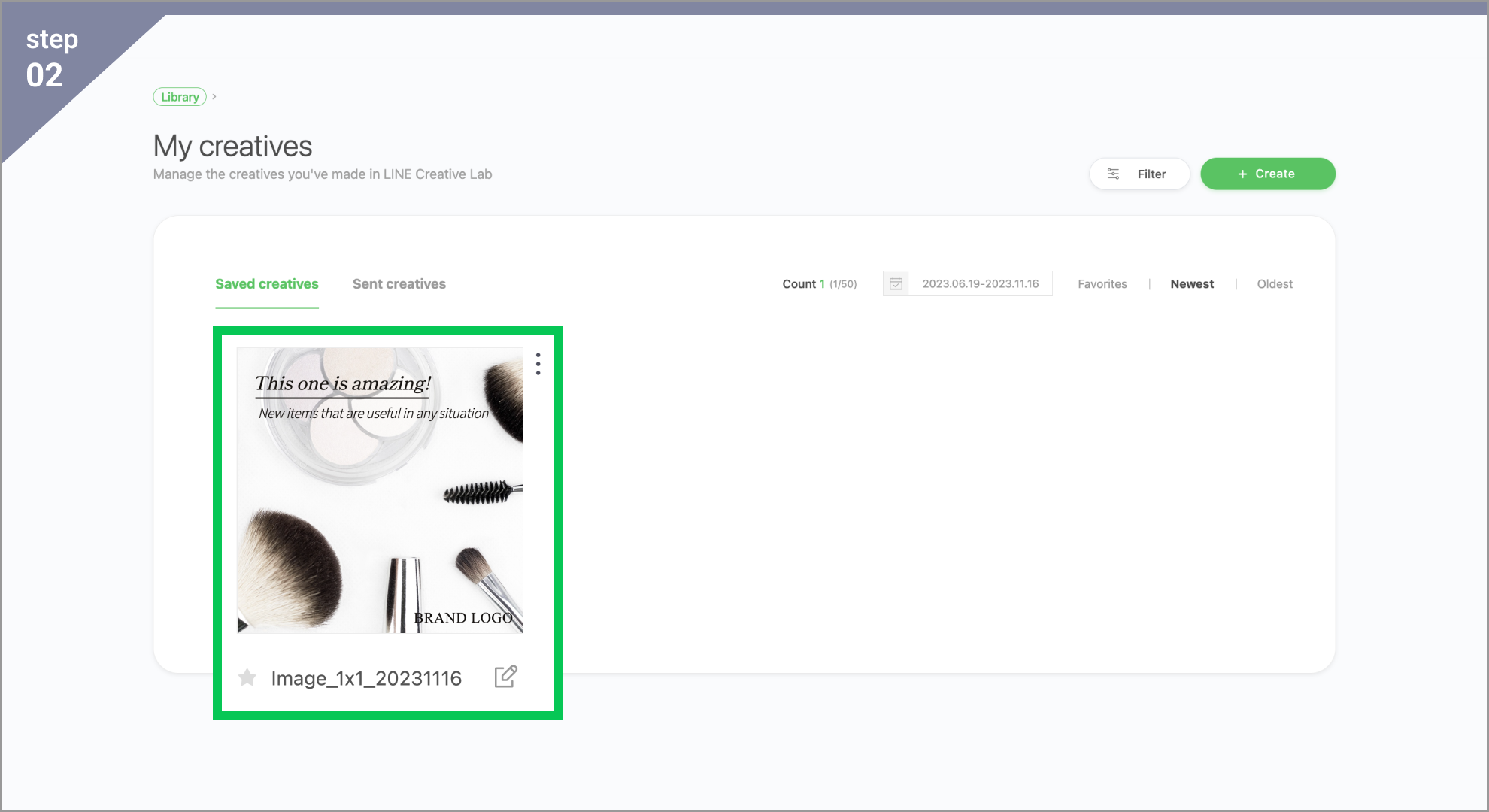Click the calendar icon beside the date range
Image resolution: width=1489 pixels, height=812 pixels.
(896, 283)
